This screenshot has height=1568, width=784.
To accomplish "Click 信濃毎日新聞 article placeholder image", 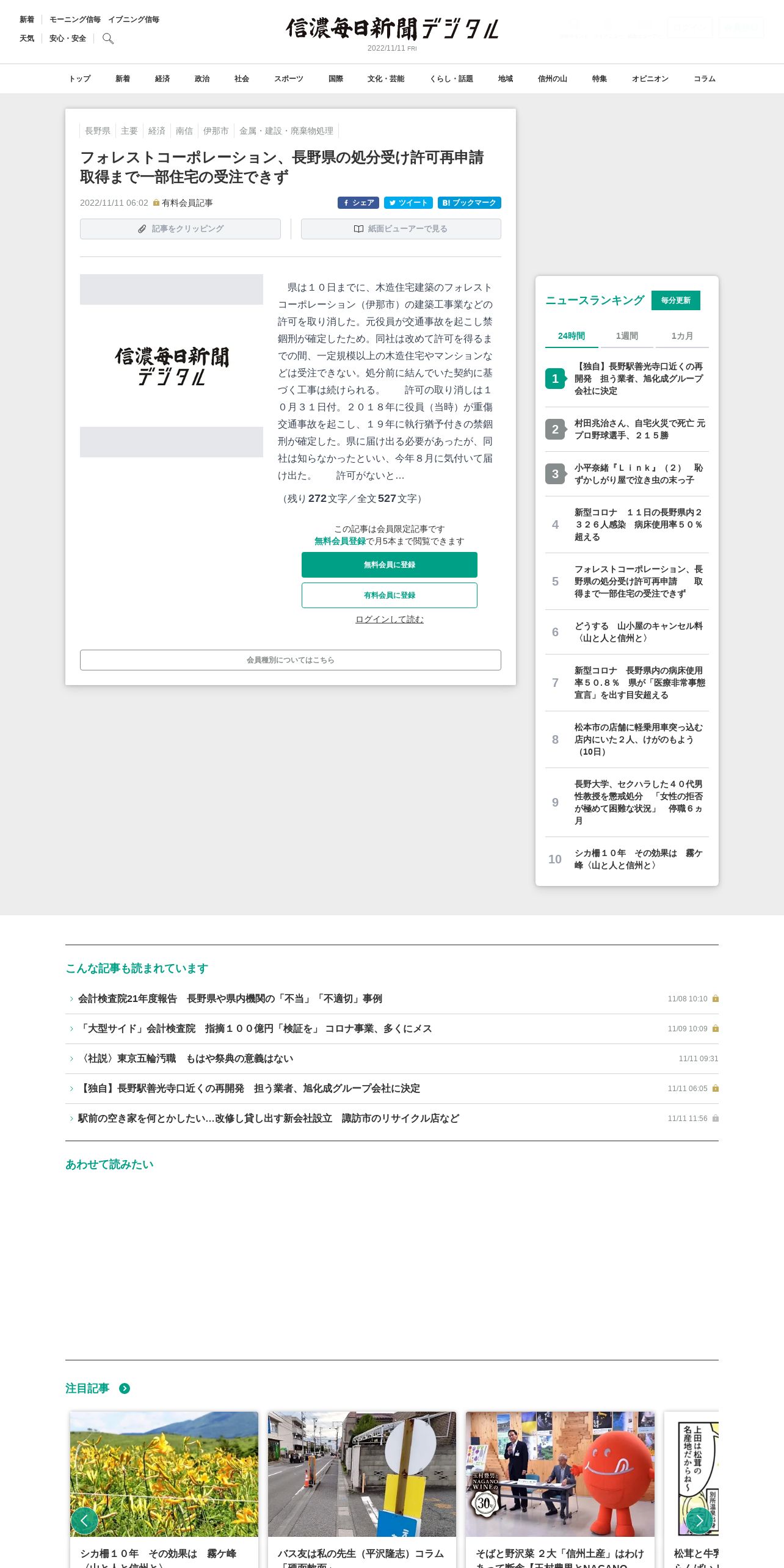I will coord(172,366).
